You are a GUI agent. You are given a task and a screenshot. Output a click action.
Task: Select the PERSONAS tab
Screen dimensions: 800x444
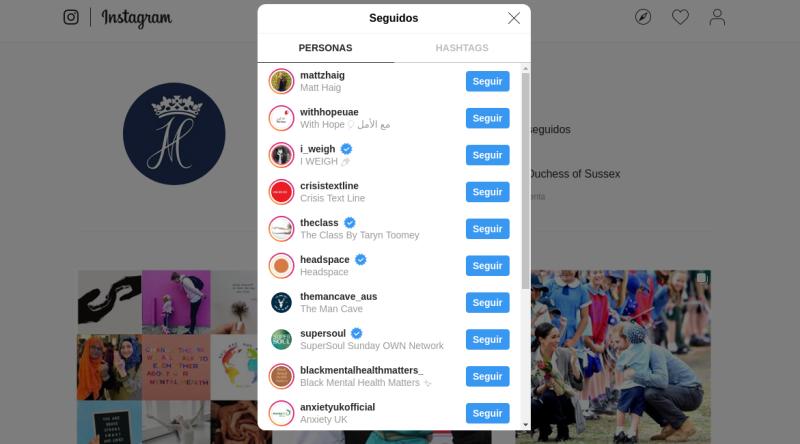point(326,48)
